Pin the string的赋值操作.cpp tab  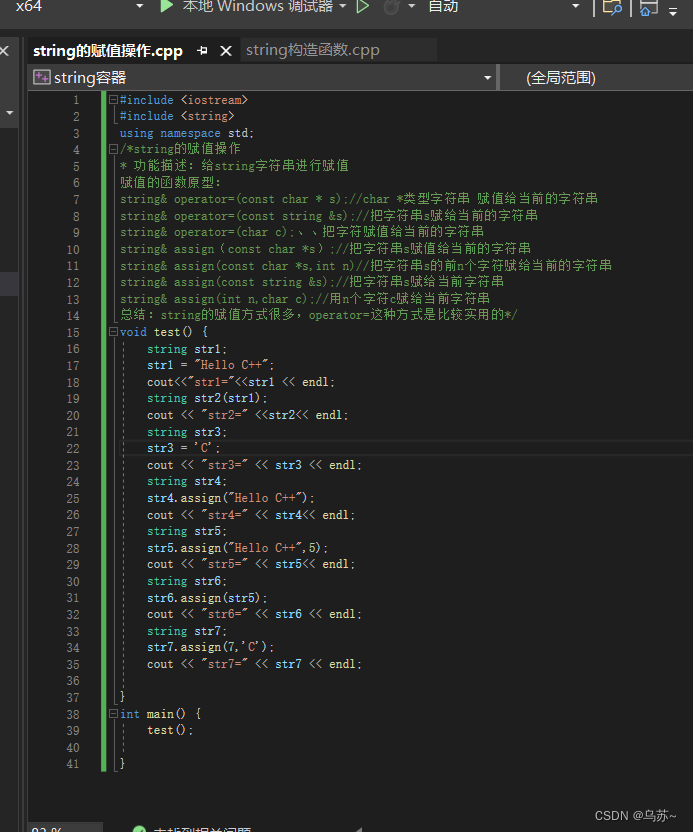(x=202, y=50)
